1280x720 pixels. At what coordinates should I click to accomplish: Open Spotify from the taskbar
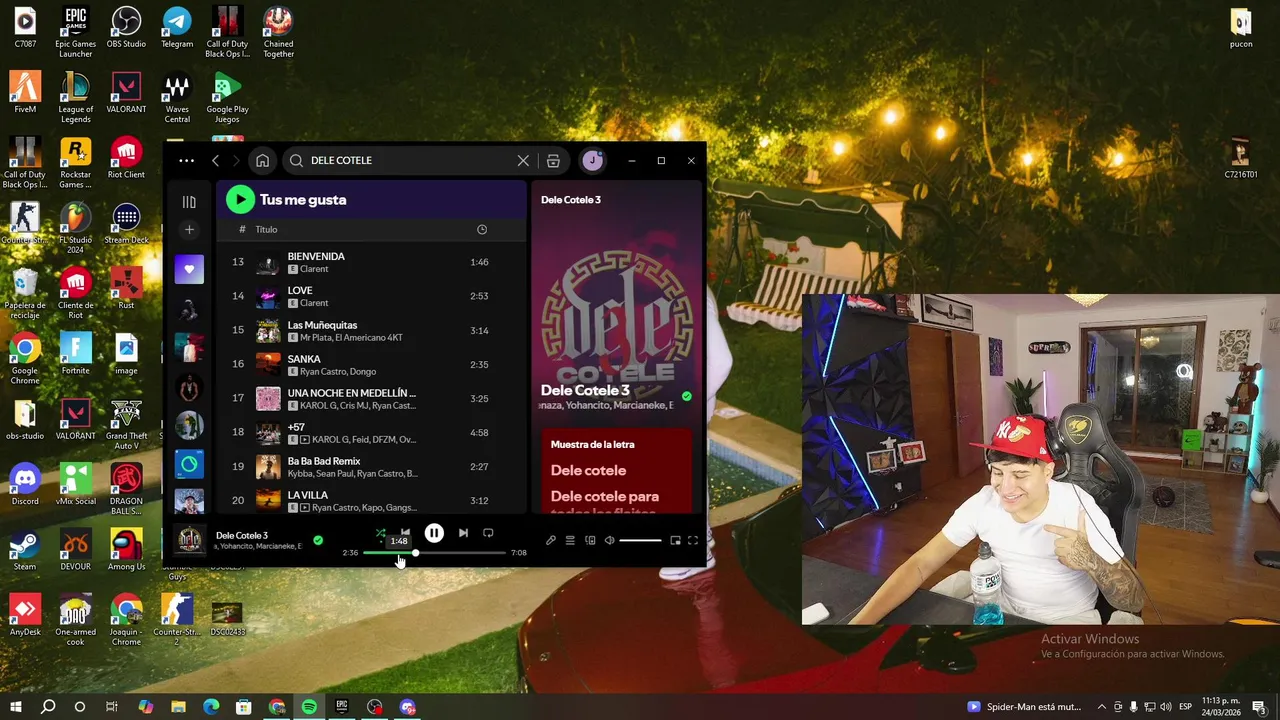pos(309,707)
